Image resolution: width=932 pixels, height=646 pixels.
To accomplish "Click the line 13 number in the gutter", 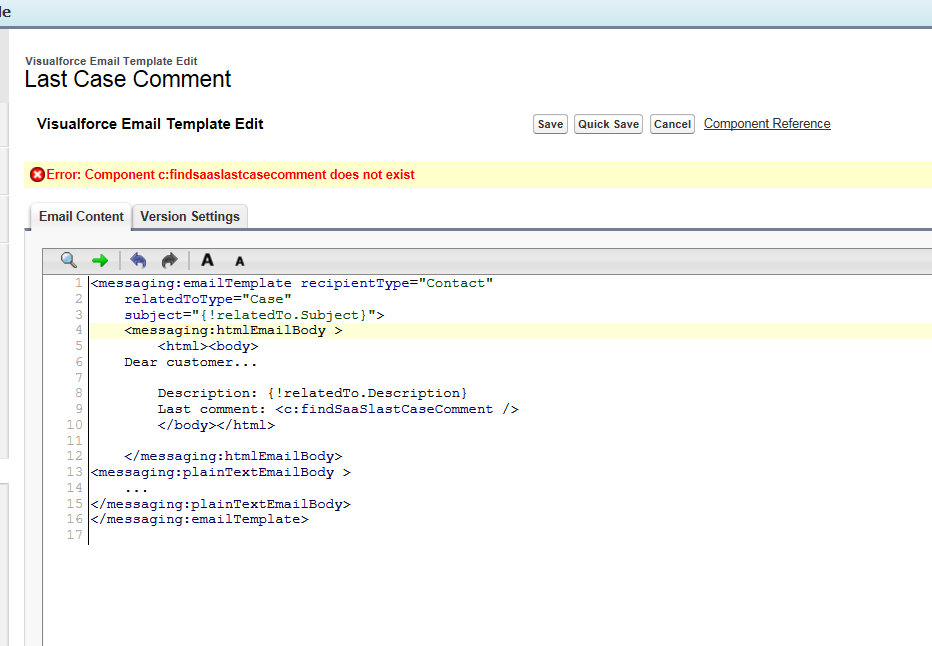I will coord(75,472).
